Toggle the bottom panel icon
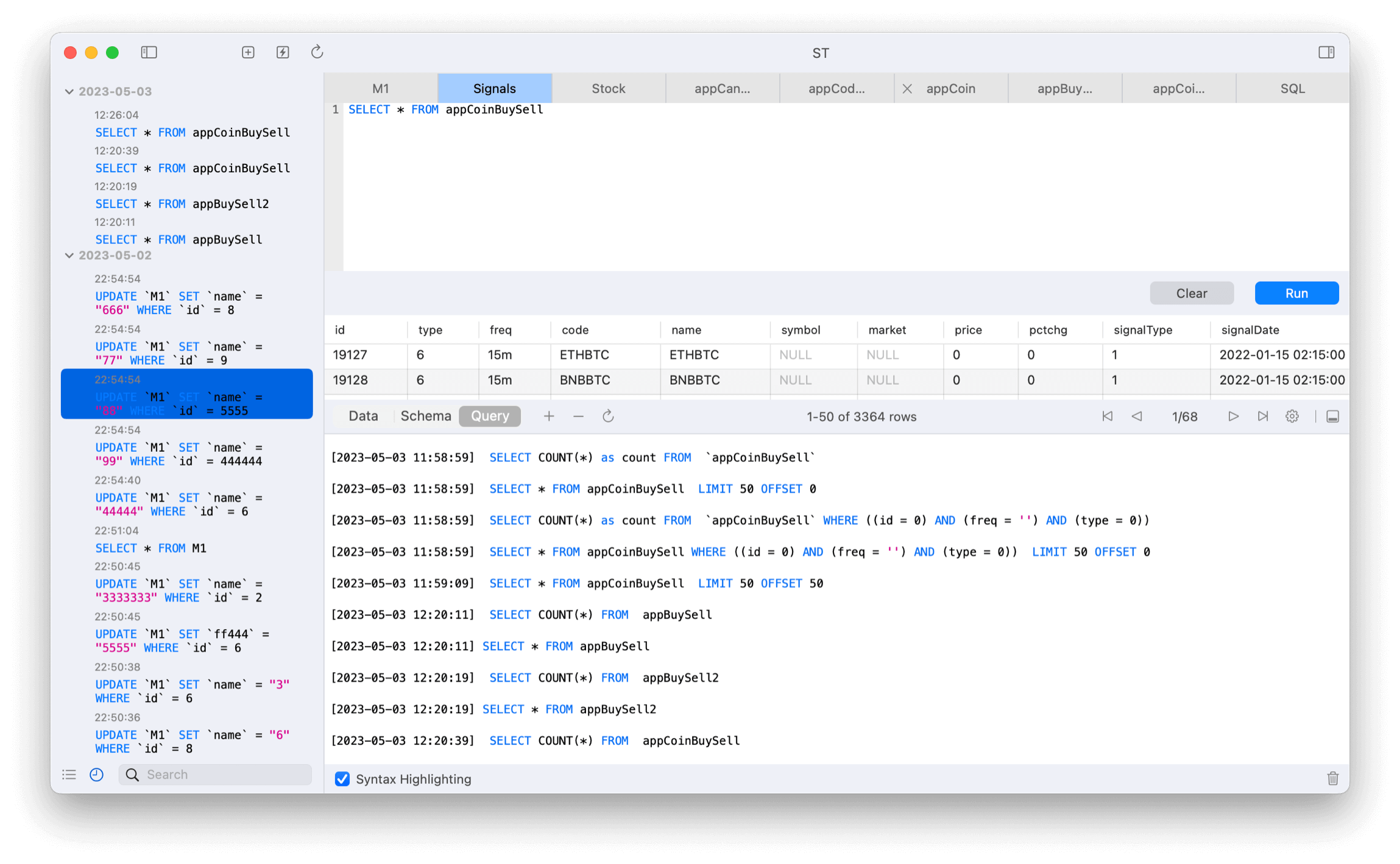This screenshot has height=864, width=1400. 1332,416
